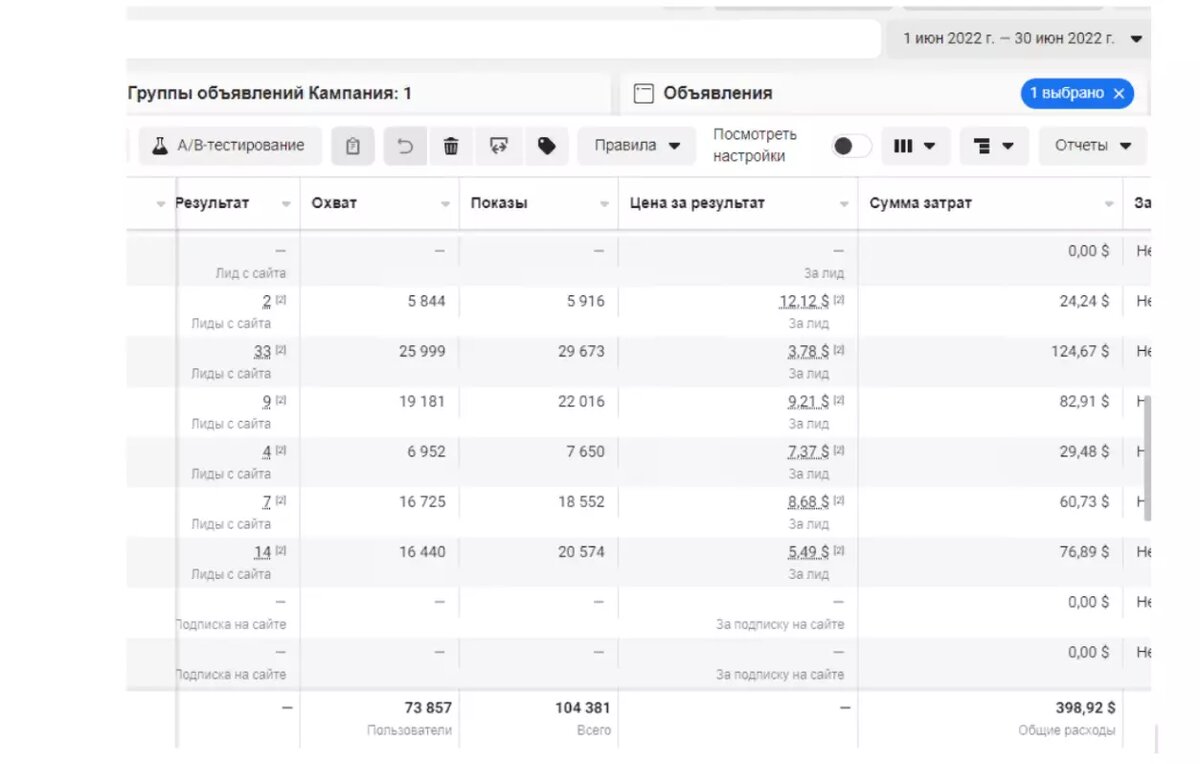The width and height of the screenshot is (1200, 764).
Task: Click footnote marker beside result 2
Action: 281,299
